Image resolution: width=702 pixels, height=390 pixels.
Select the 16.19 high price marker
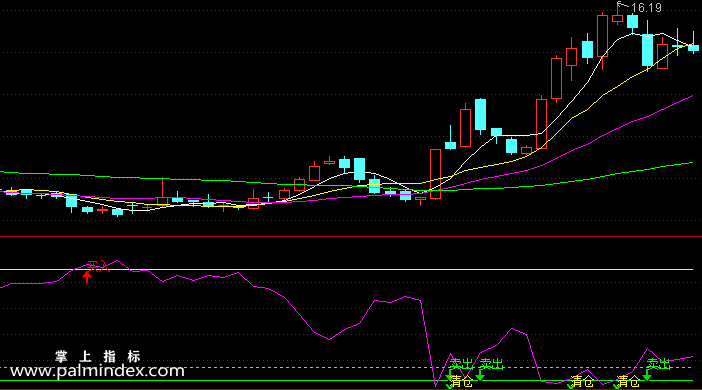click(x=646, y=8)
